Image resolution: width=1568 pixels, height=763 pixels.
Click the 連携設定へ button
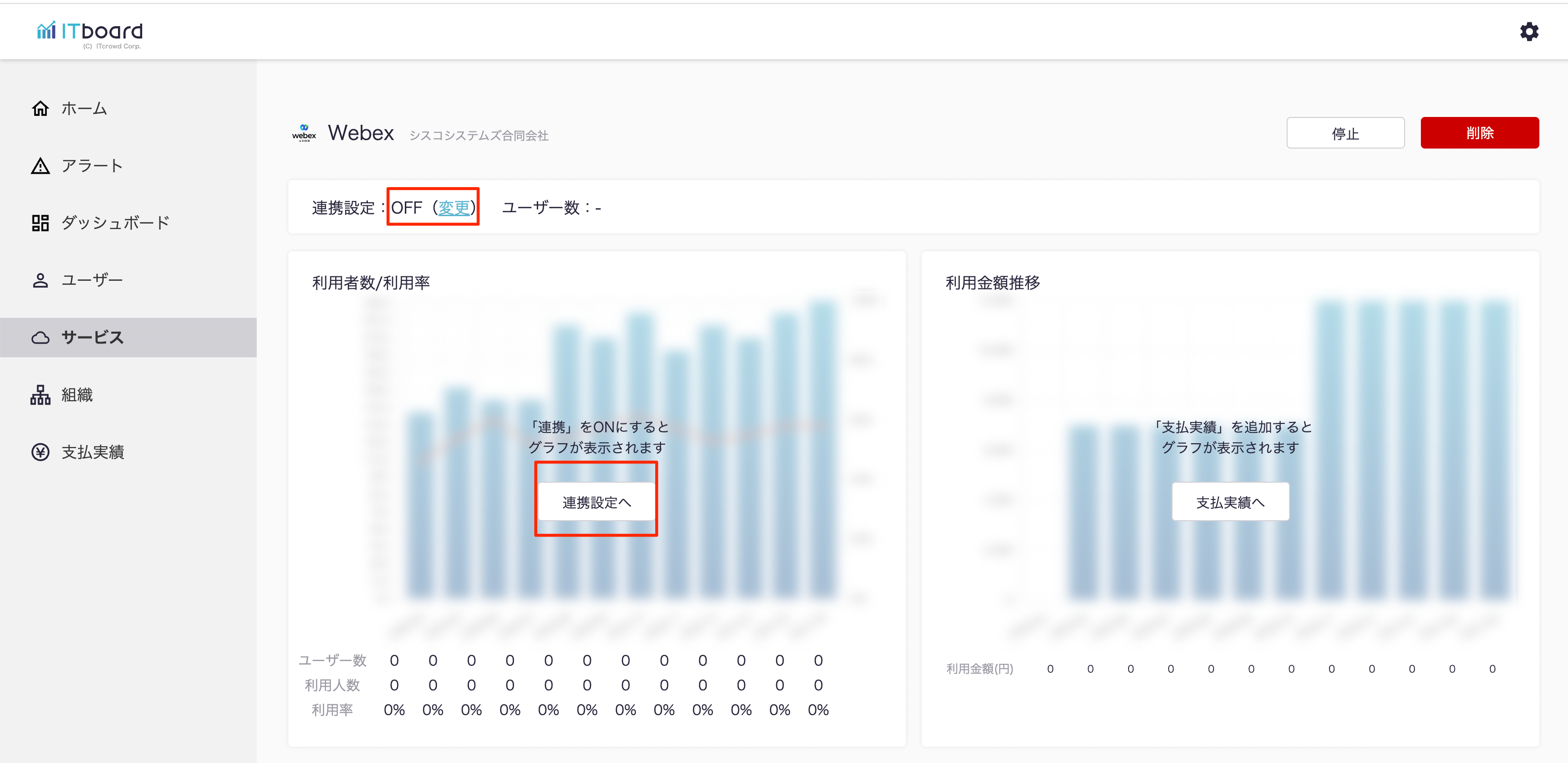click(x=596, y=502)
